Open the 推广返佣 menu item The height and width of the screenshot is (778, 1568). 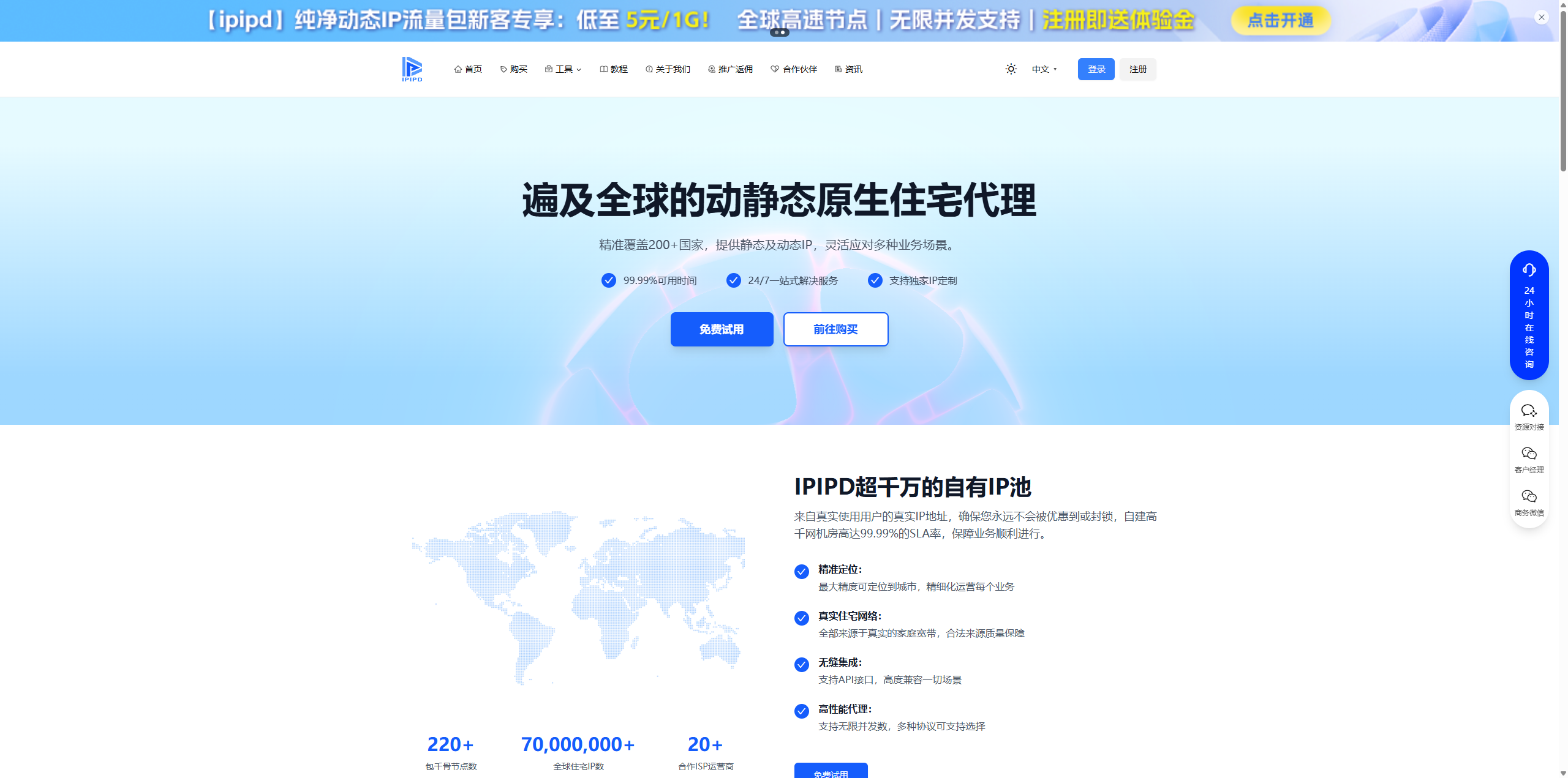[730, 69]
